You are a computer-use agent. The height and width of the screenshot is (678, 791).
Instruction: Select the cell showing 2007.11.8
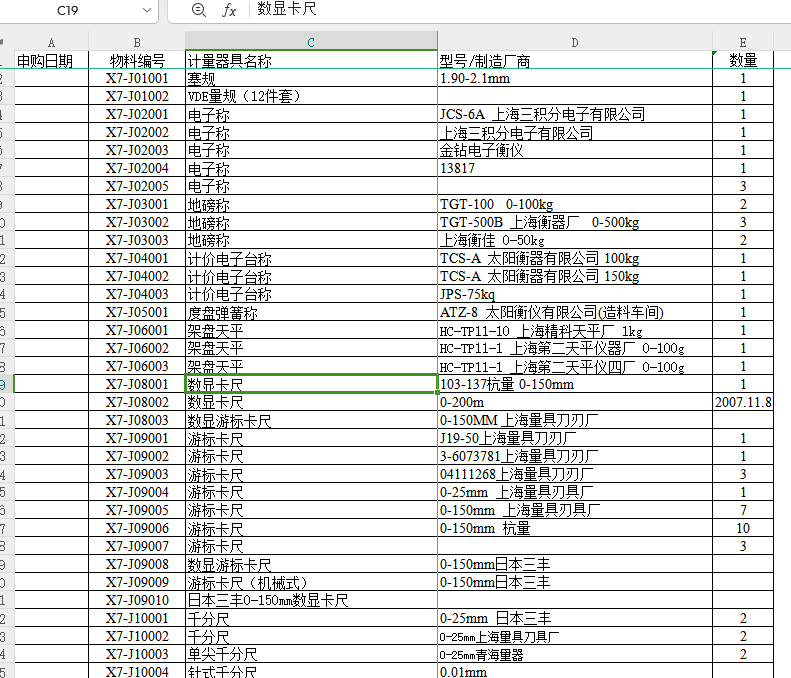click(x=743, y=402)
